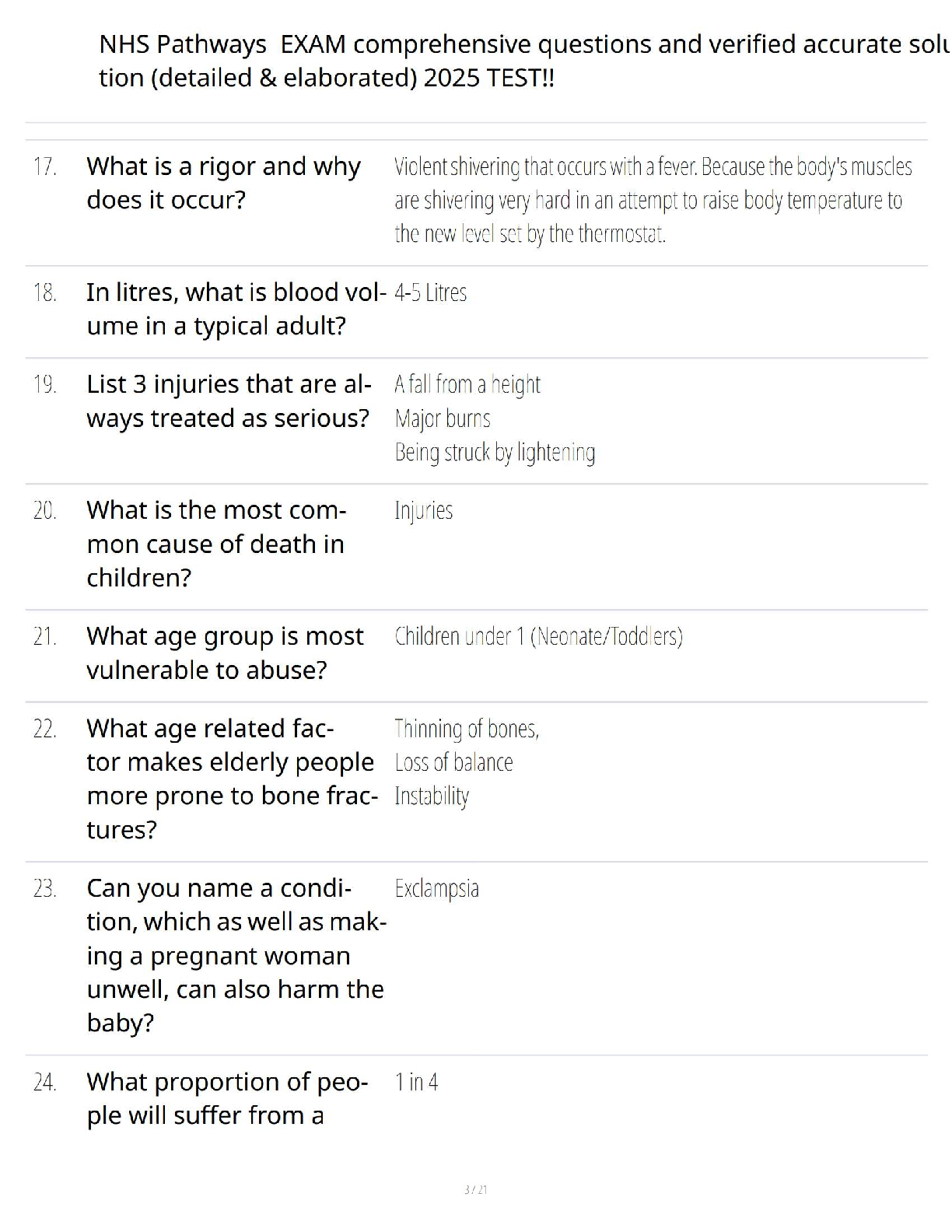
Task: Select question 17 about rigor
Action: click(x=223, y=183)
